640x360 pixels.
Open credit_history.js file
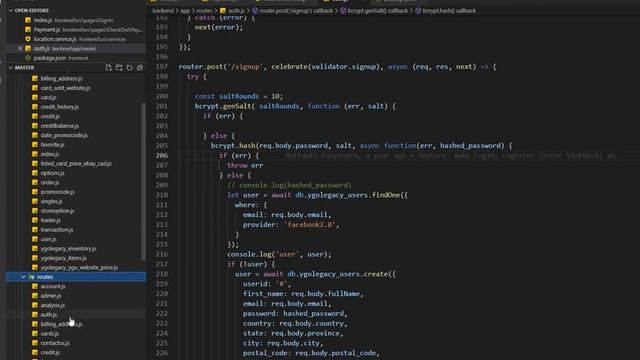point(60,107)
